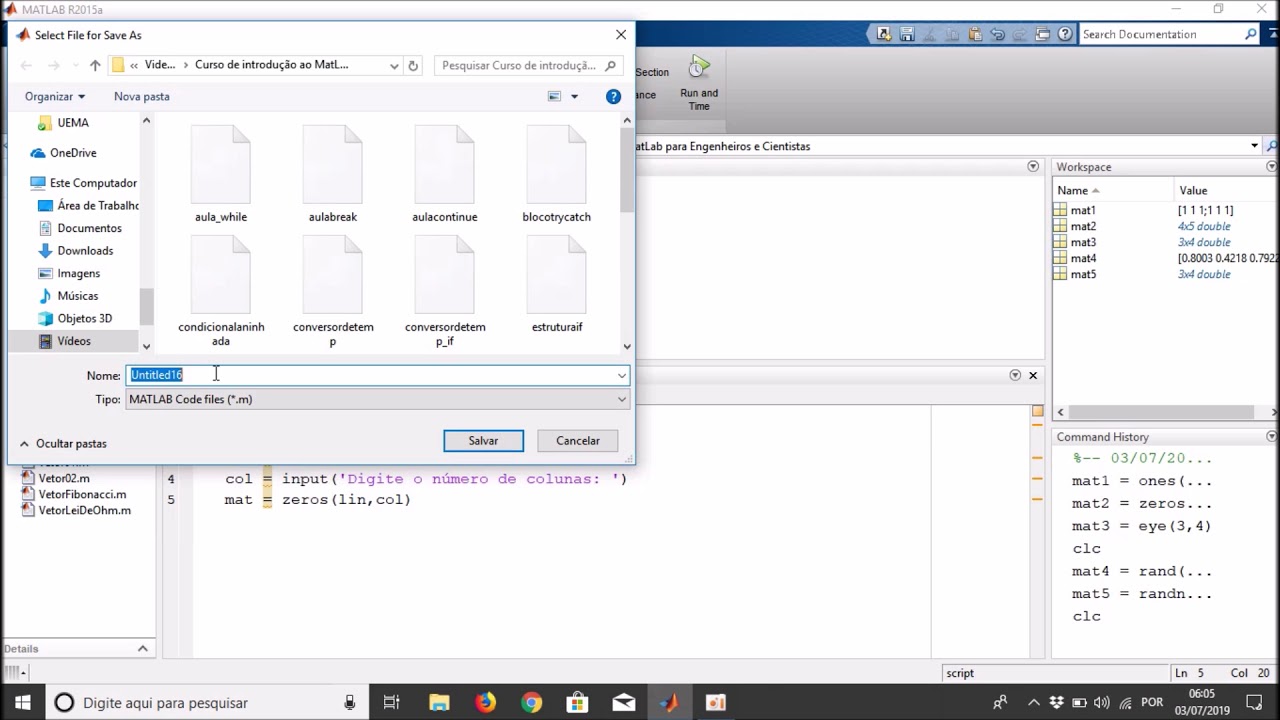This screenshot has width=1280, height=720.
Task: Select Objetos 3D in sidebar
Action: point(84,318)
